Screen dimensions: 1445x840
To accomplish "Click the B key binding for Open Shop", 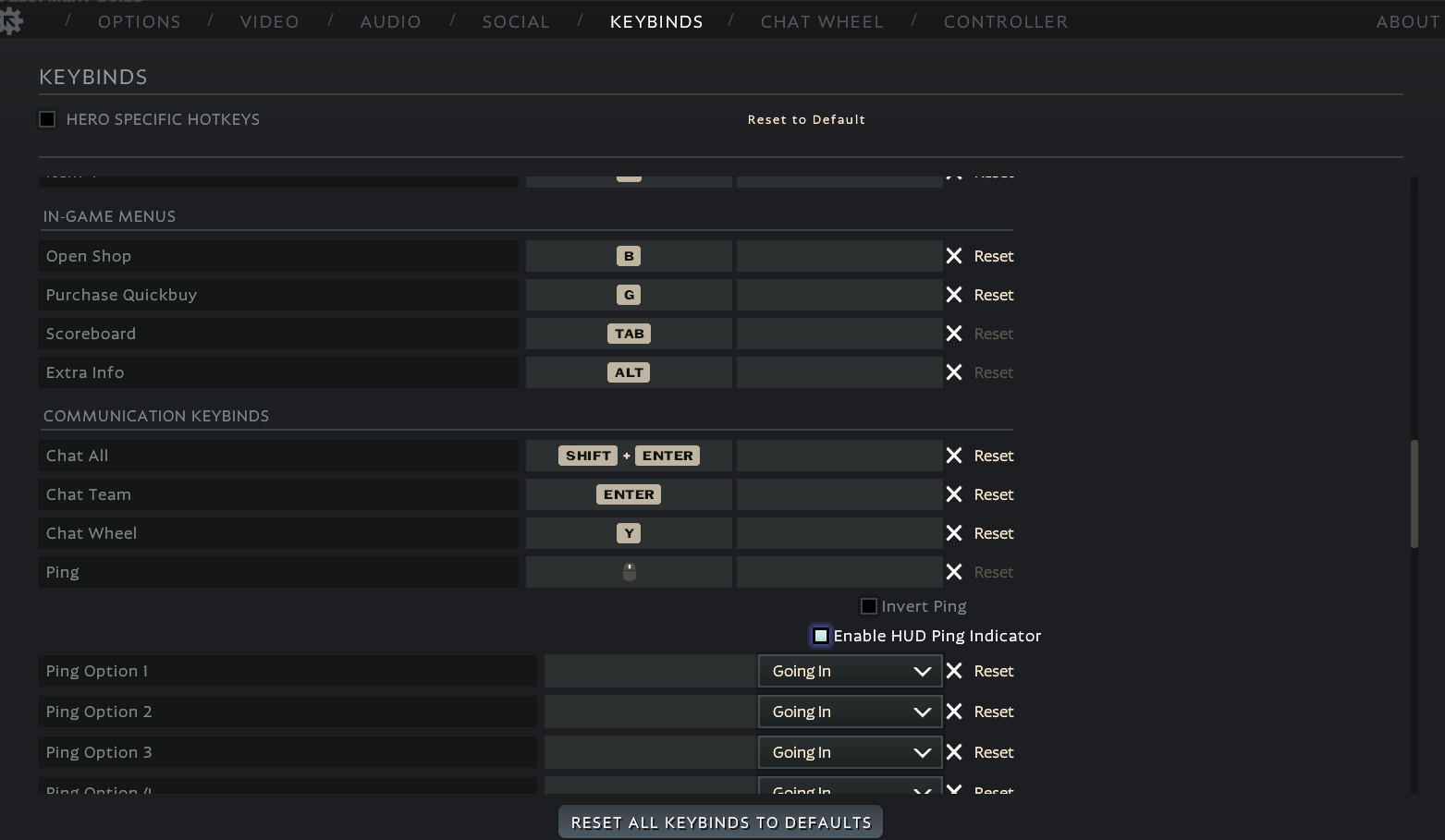I will [x=629, y=256].
